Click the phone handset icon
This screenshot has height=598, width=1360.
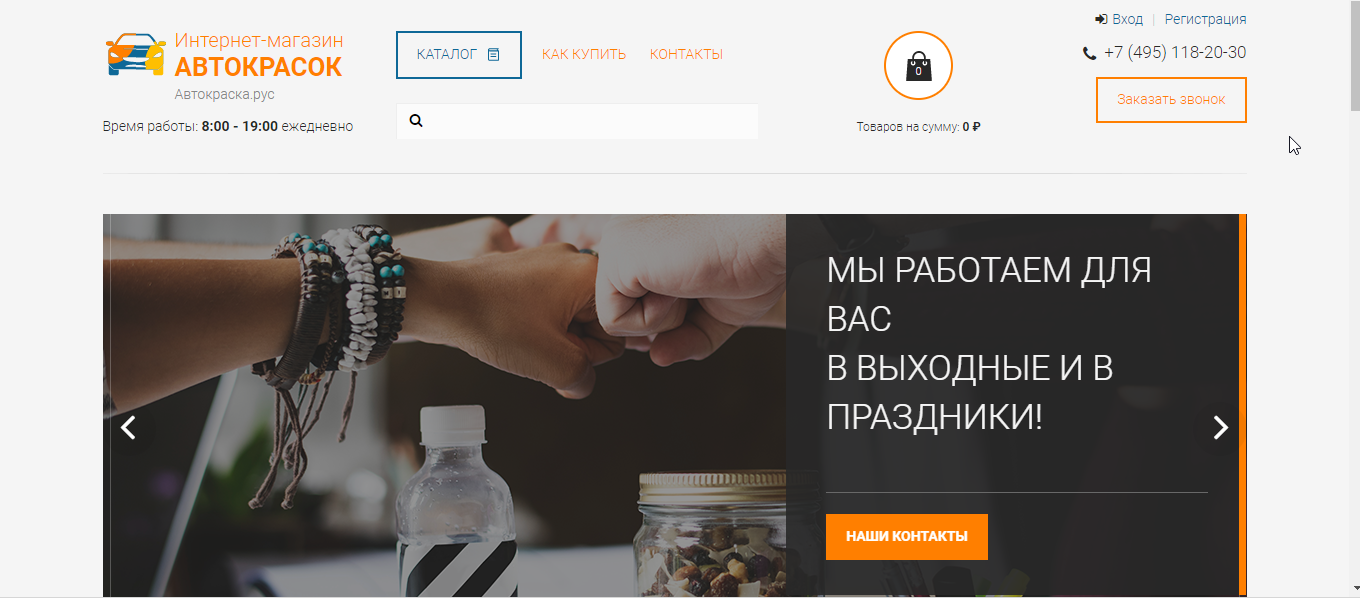click(1089, 53)
